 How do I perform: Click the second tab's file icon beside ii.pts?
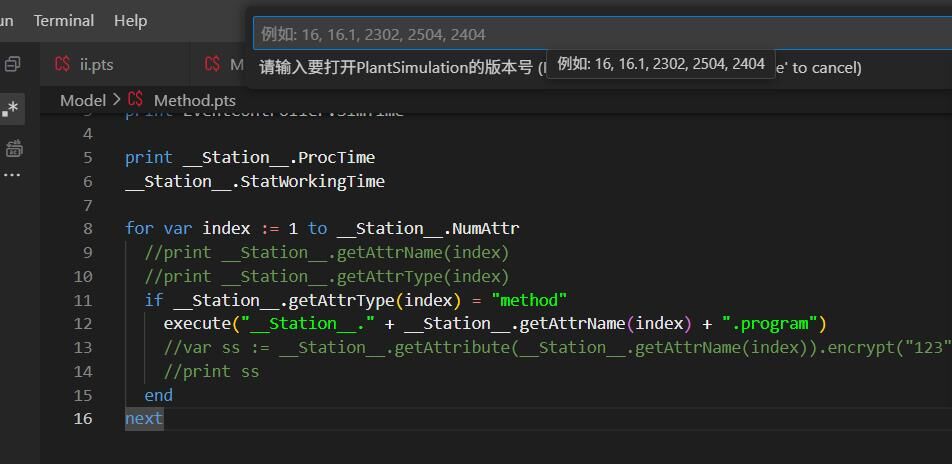pos(212,64)
